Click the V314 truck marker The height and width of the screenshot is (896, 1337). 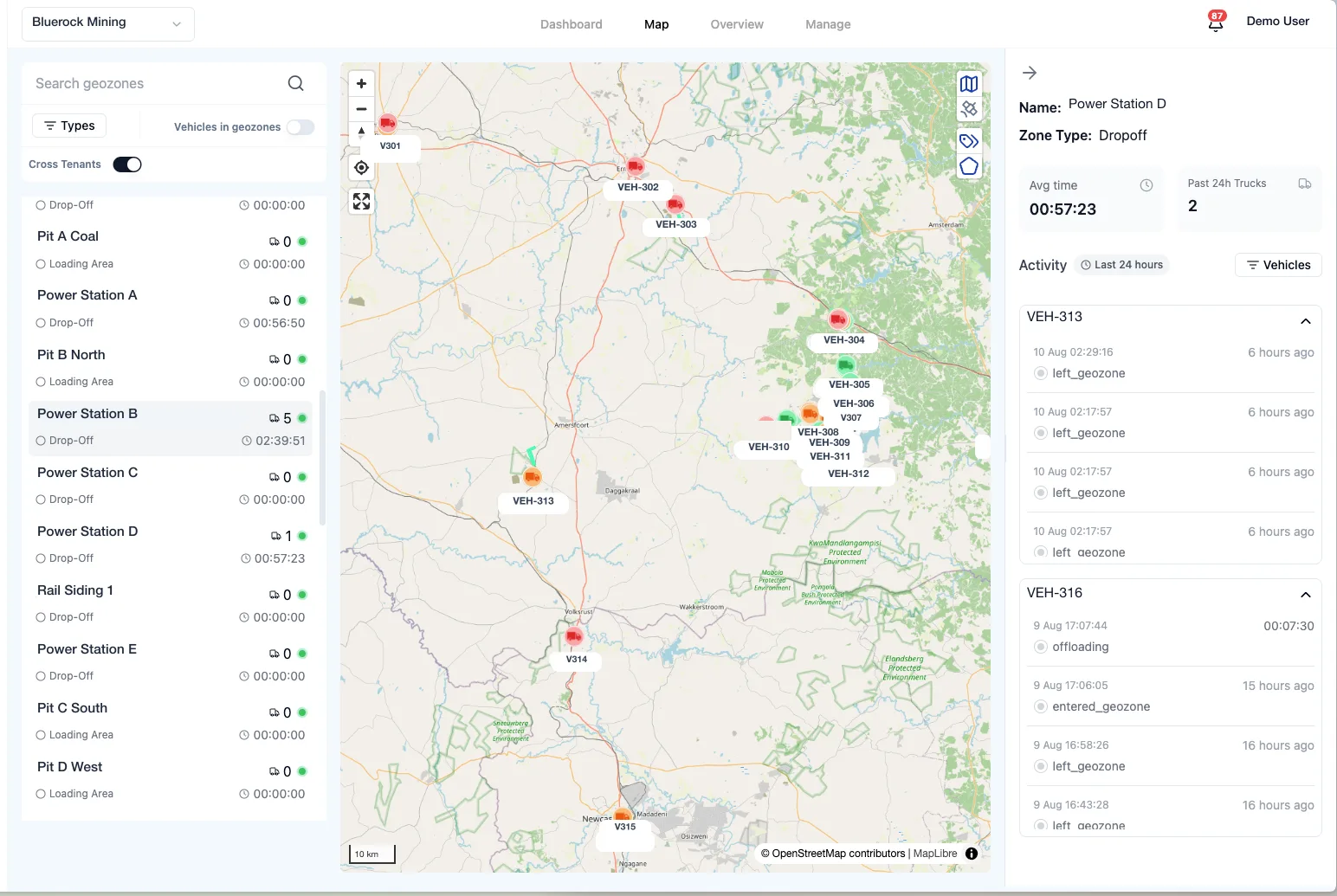pos(574,636)
